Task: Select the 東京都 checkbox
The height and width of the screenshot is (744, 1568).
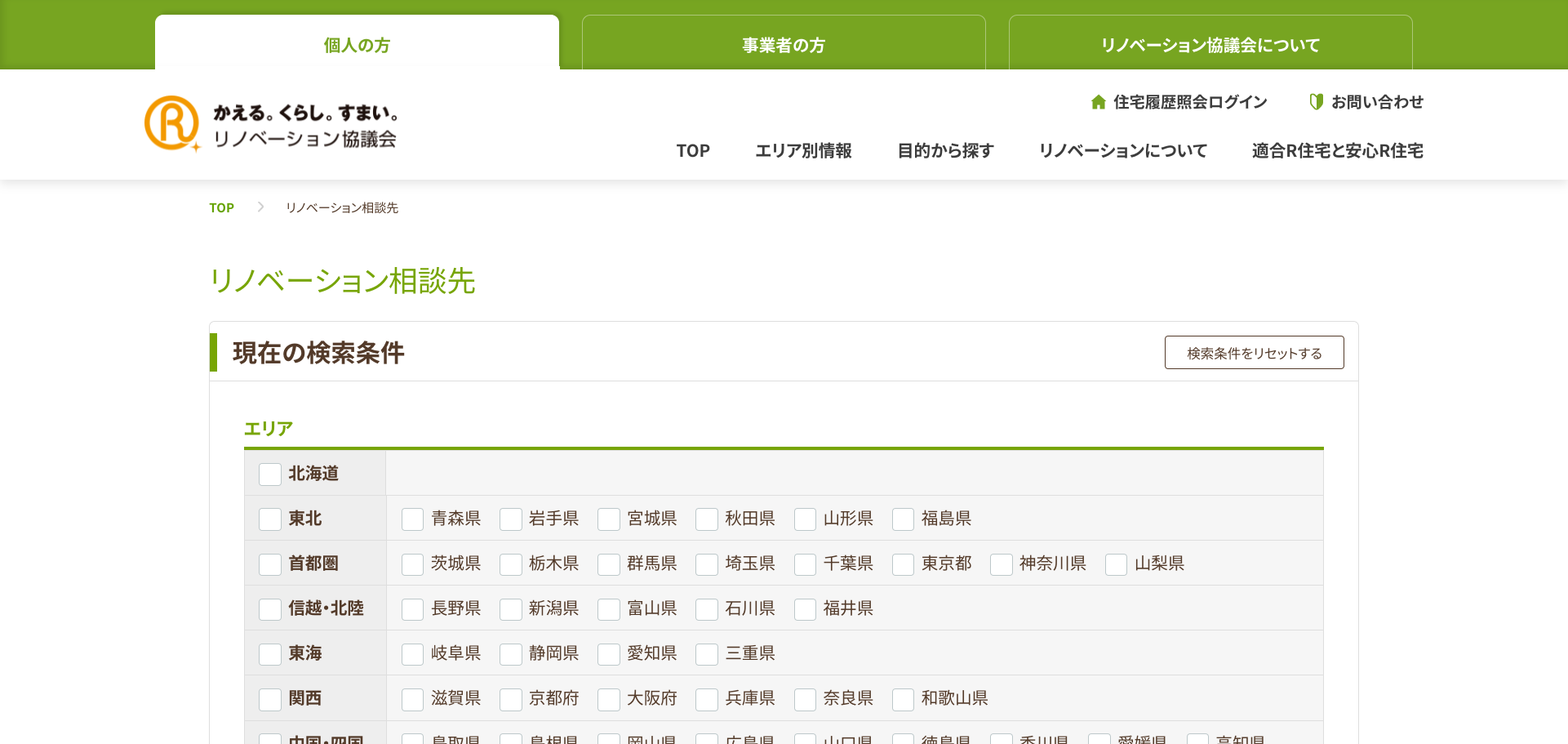Action: point(904,564)
